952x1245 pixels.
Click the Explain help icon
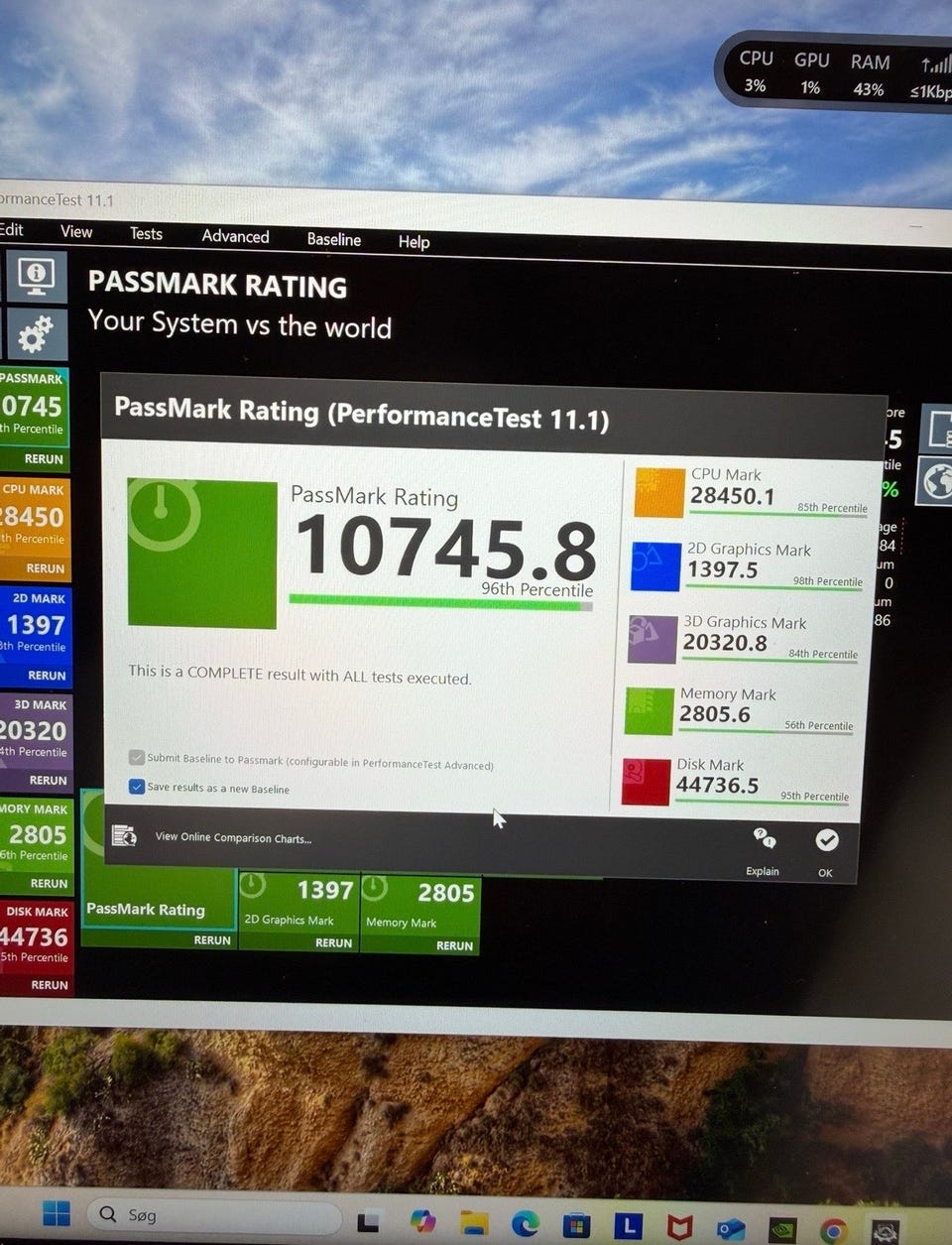tap(764, 838)
